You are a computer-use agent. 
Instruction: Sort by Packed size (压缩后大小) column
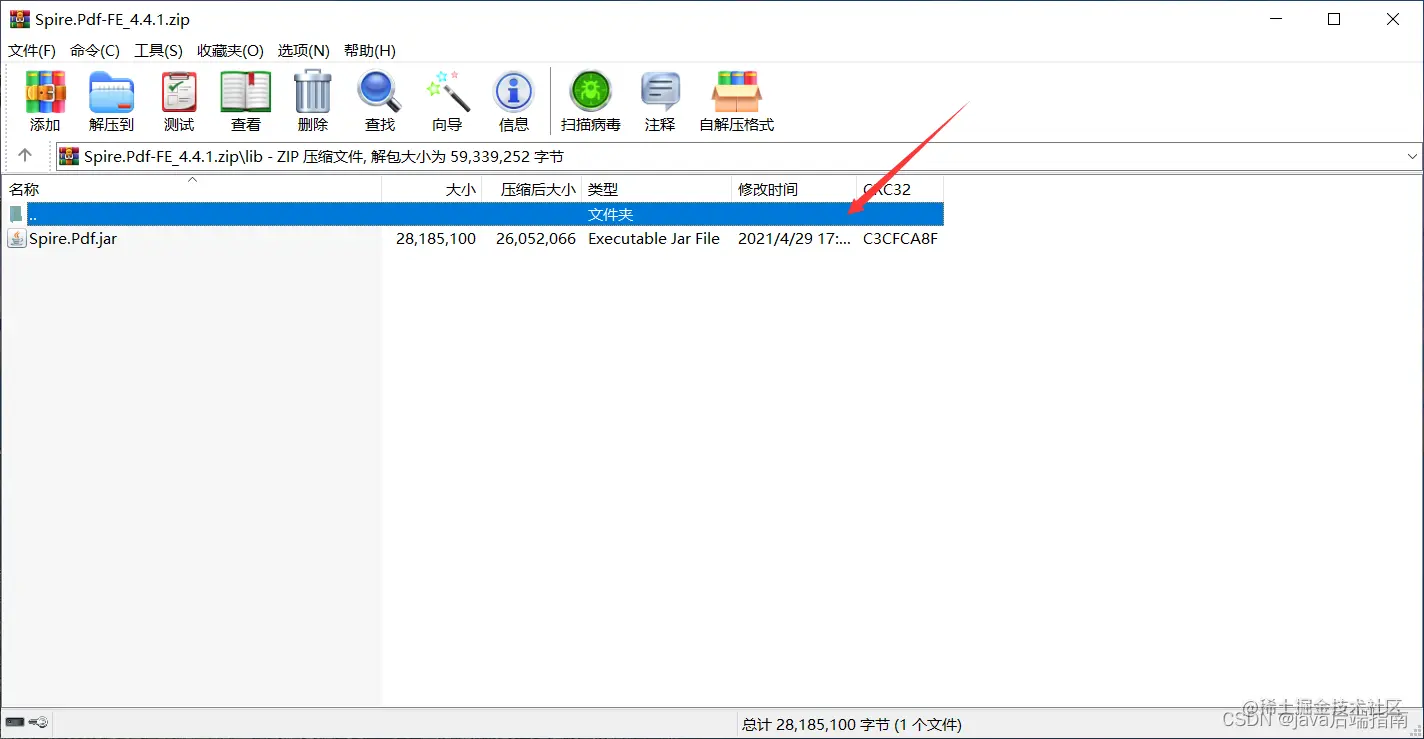click(532, 189)
